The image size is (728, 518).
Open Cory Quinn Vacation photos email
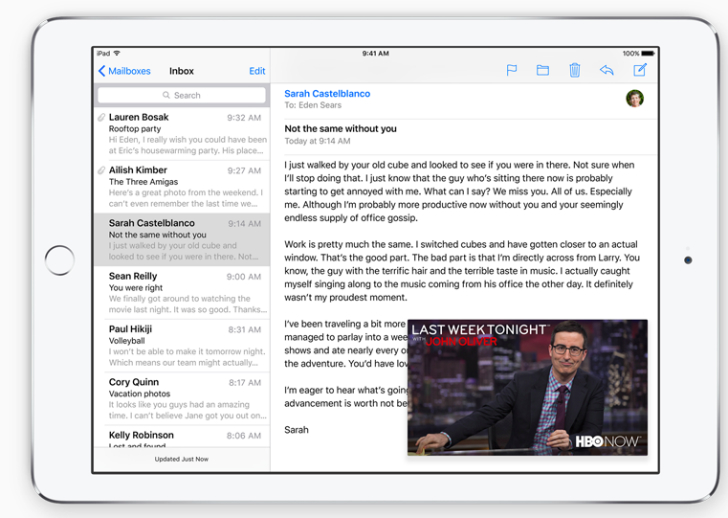tap(182, 398)
